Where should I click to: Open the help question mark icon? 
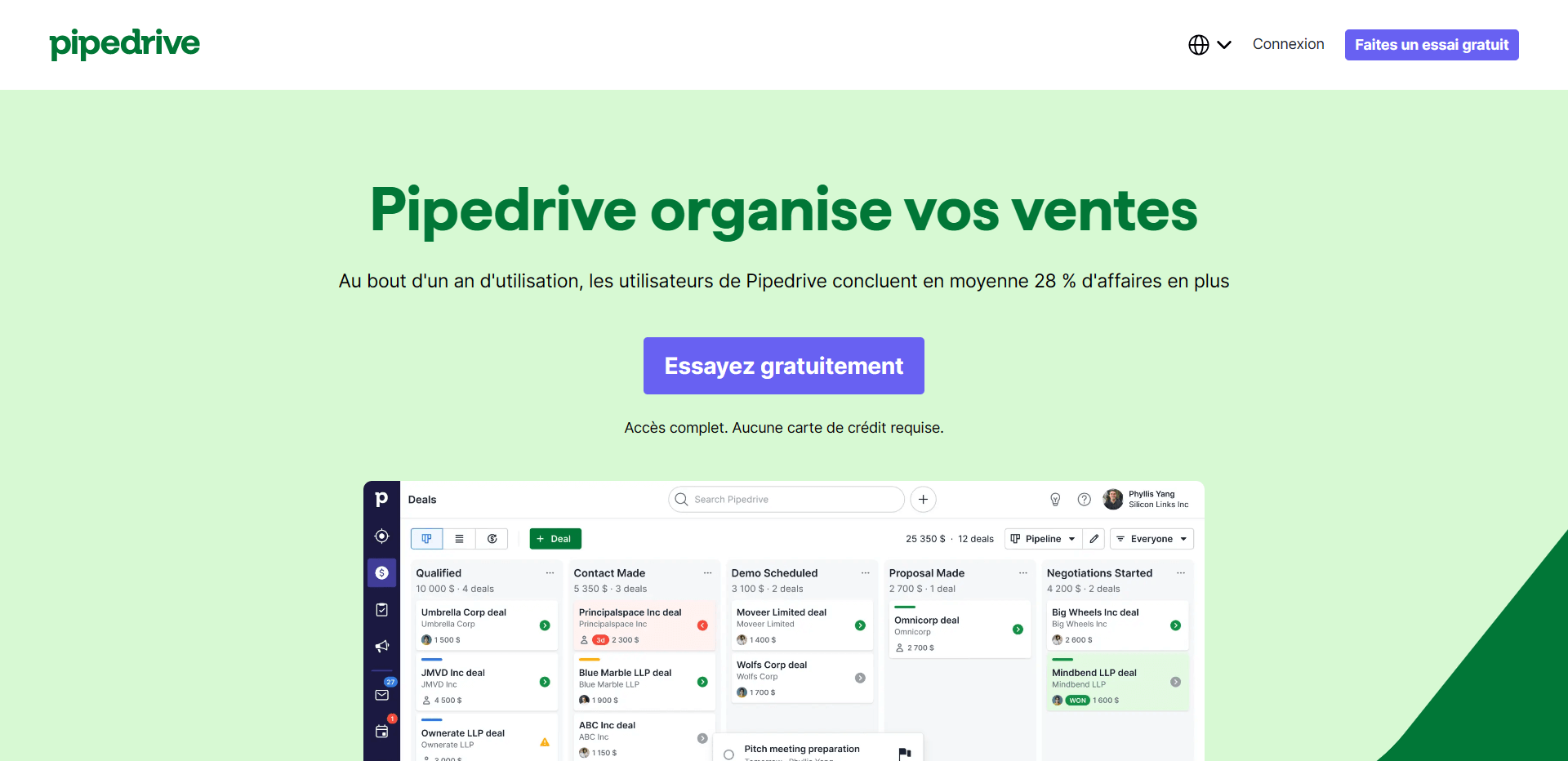pos(1084,500)
